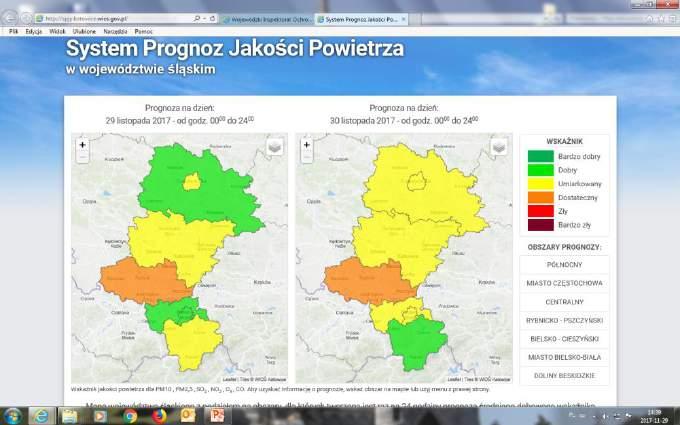The height and width of the screenshot is (425, 680).
Task: Zoom out on the 29 listopada map
Action: pyautogui.click(x=82, y=157)
